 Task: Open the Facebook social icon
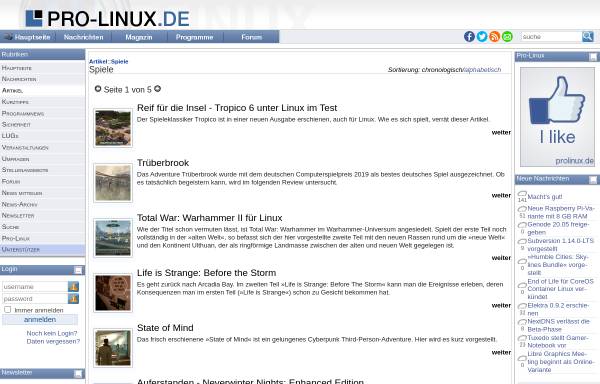469,37
